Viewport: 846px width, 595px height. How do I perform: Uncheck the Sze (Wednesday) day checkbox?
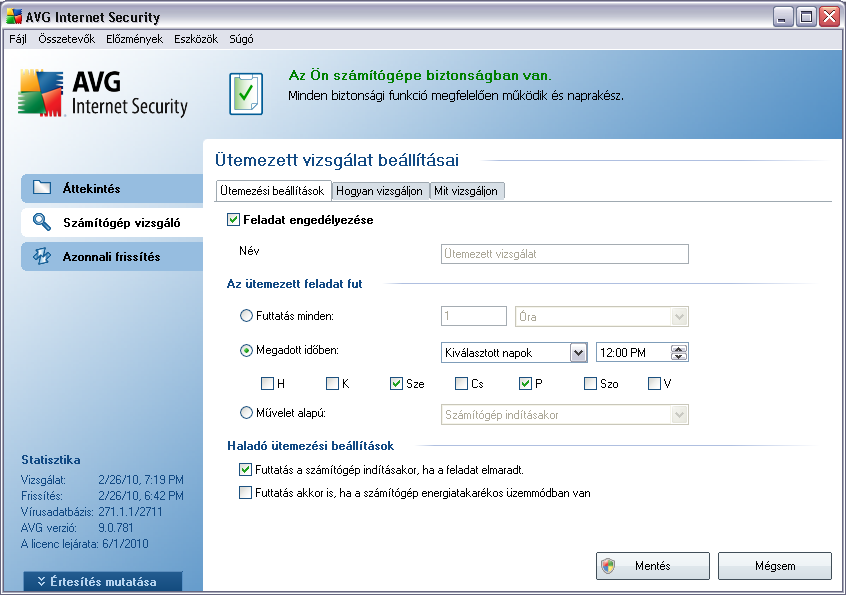tap(397, 384)
